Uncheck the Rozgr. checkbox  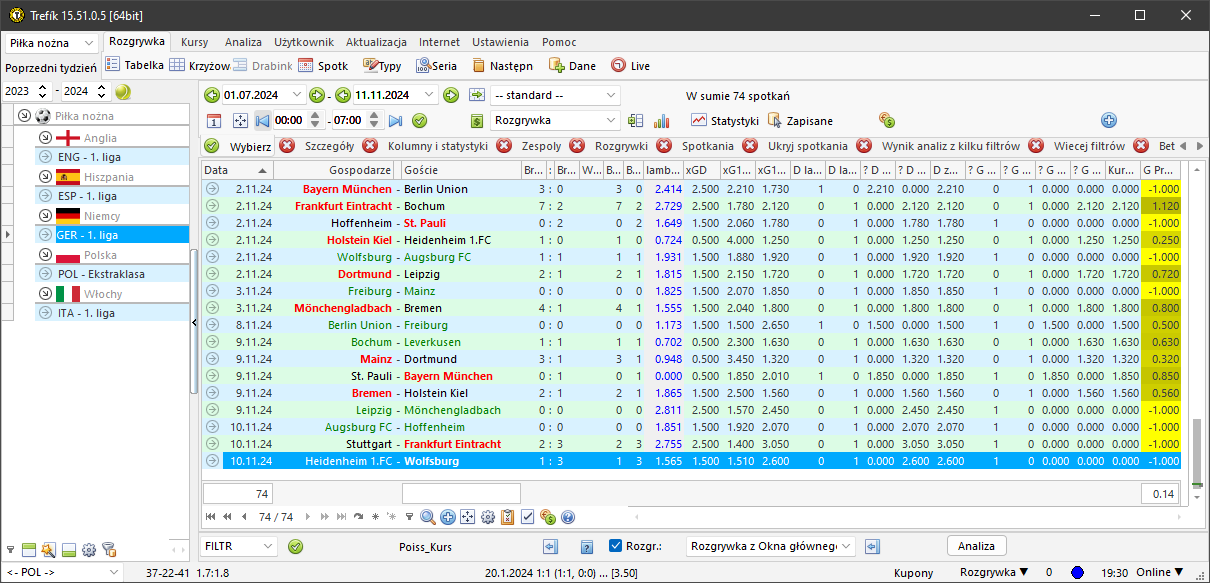coord(616,546)
